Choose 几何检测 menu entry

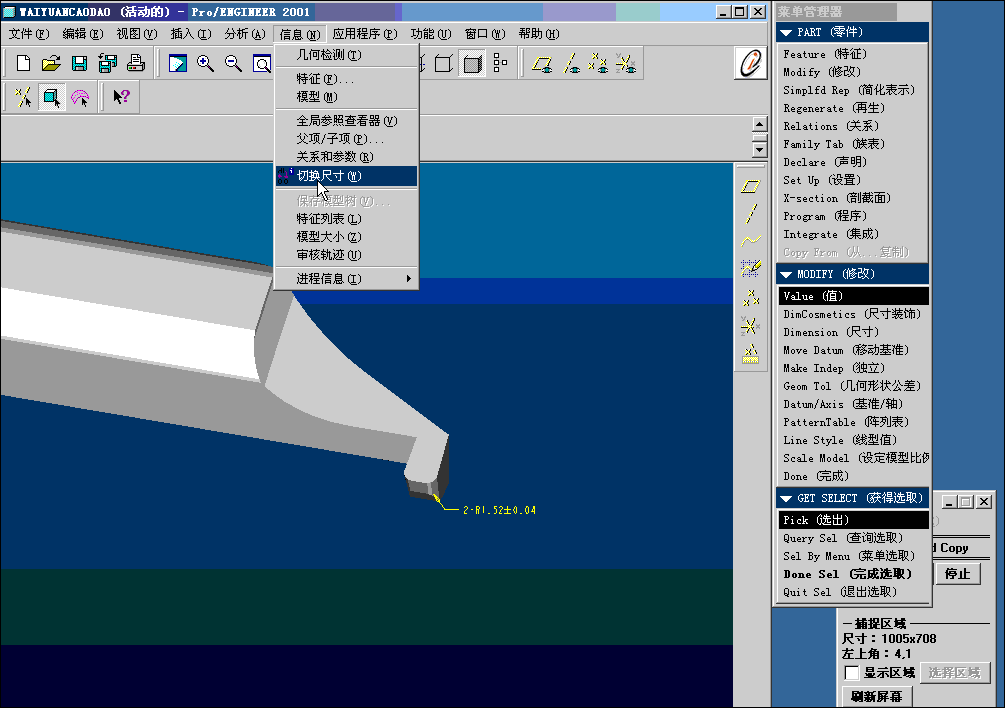click(346, 55)
